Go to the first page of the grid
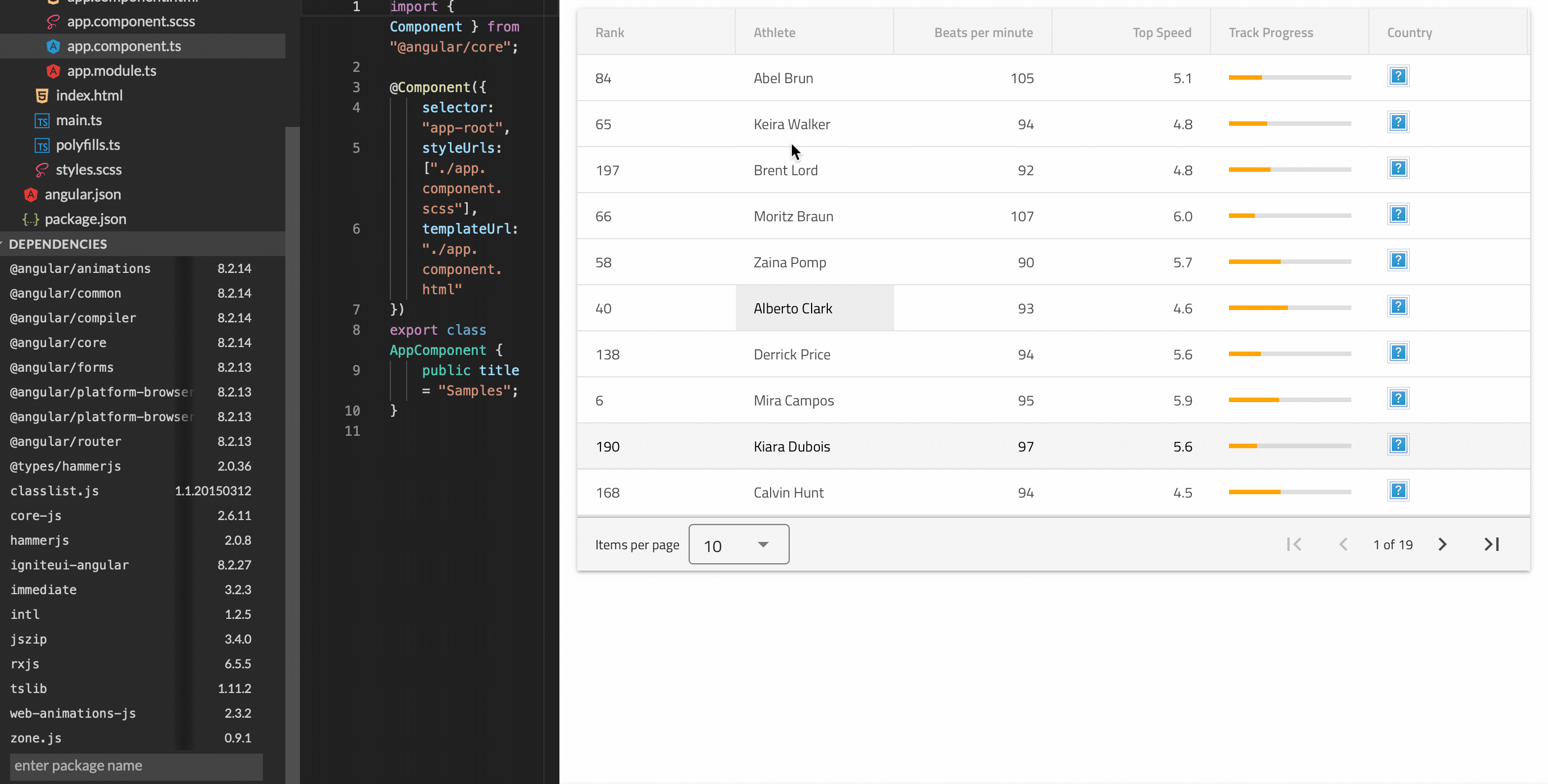The width and height of the screenshot is (1548, 784). point(1294,544)
